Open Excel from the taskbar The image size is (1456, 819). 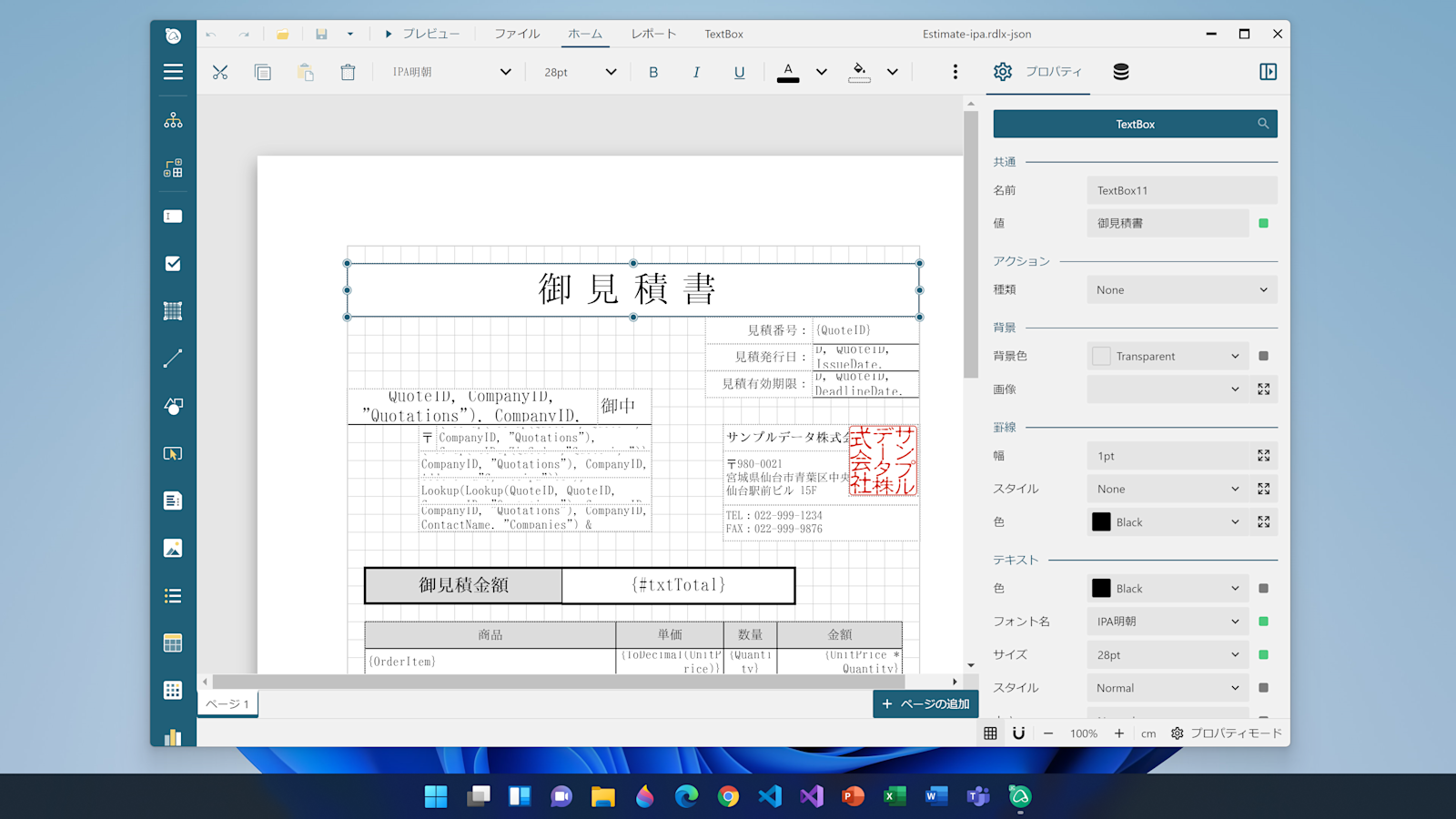point(895,796)
